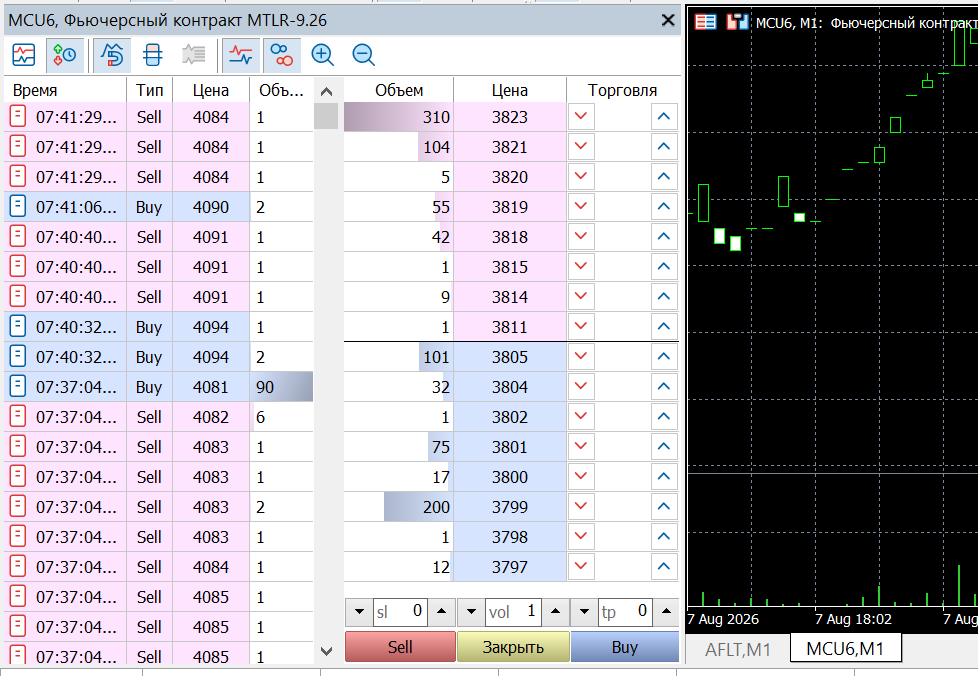Decrease the tp value with down arrow
The width and height of the screenshot is (978, 676).
coord(584,612)
